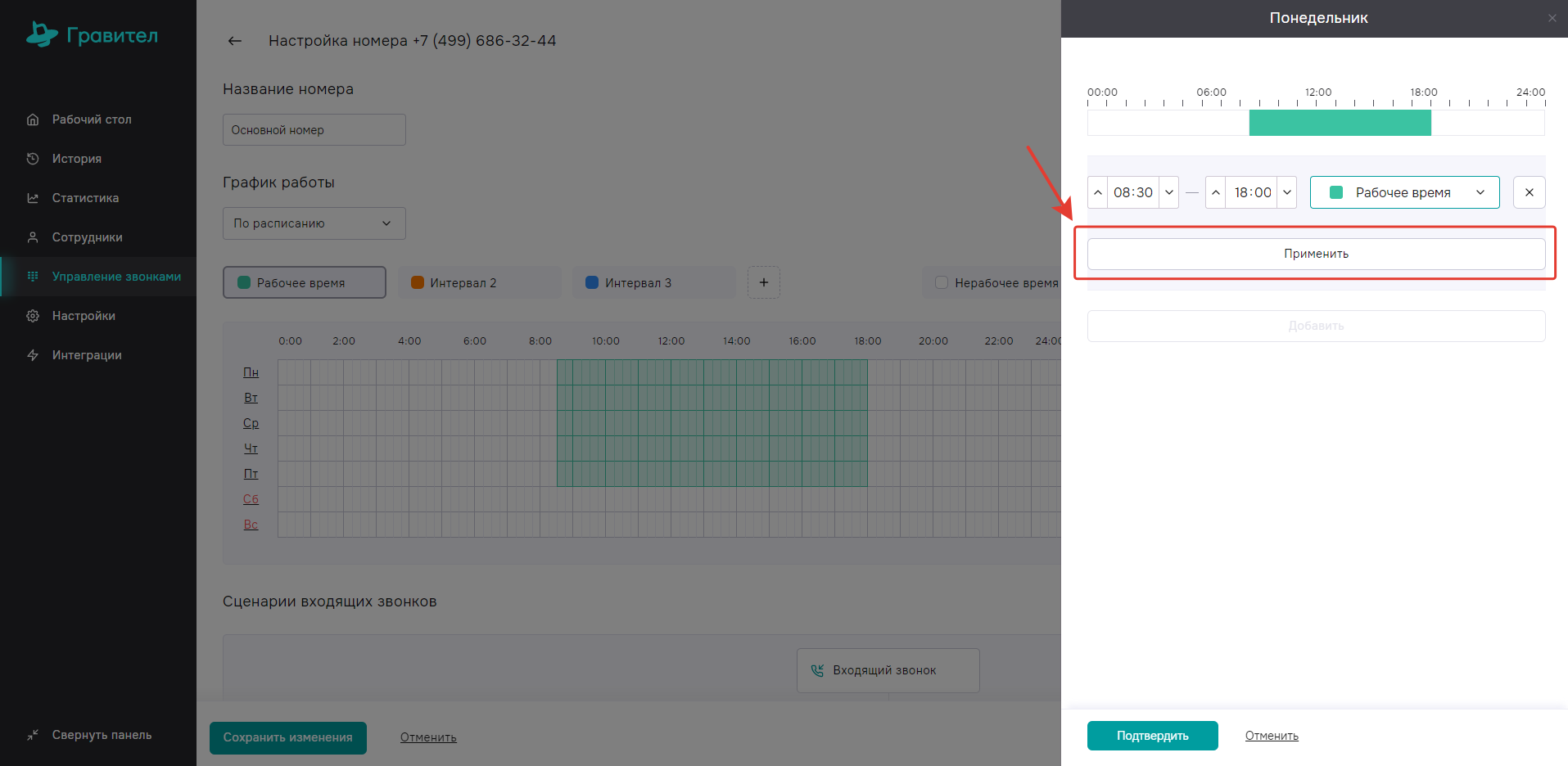Go to Настройки in the sidebar
This screenshot has width=1568, height=766.
pyautogui.click(x=84, y=316)
